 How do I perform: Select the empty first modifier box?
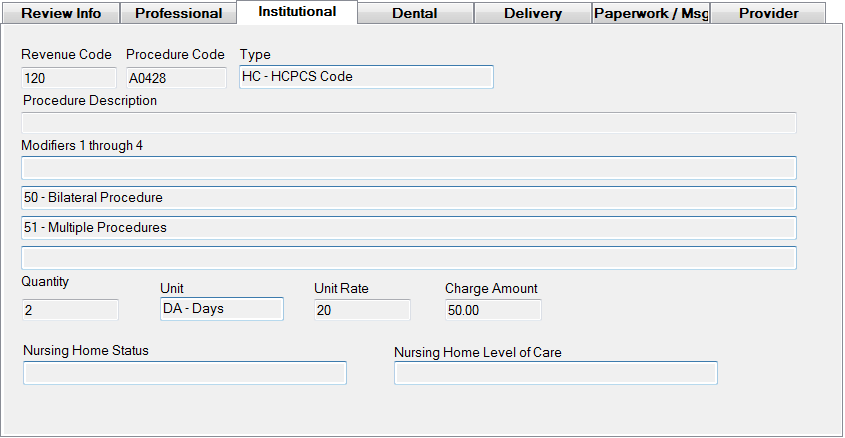(408, 167)
